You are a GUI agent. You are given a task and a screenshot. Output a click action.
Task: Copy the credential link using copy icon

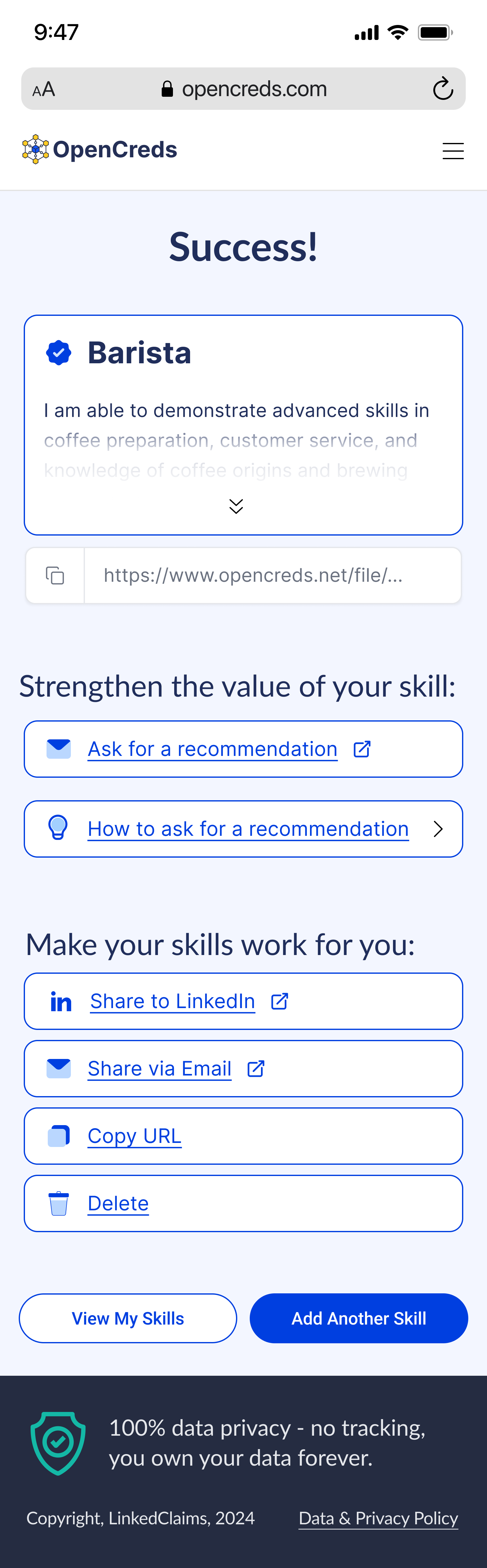[55, 575]
